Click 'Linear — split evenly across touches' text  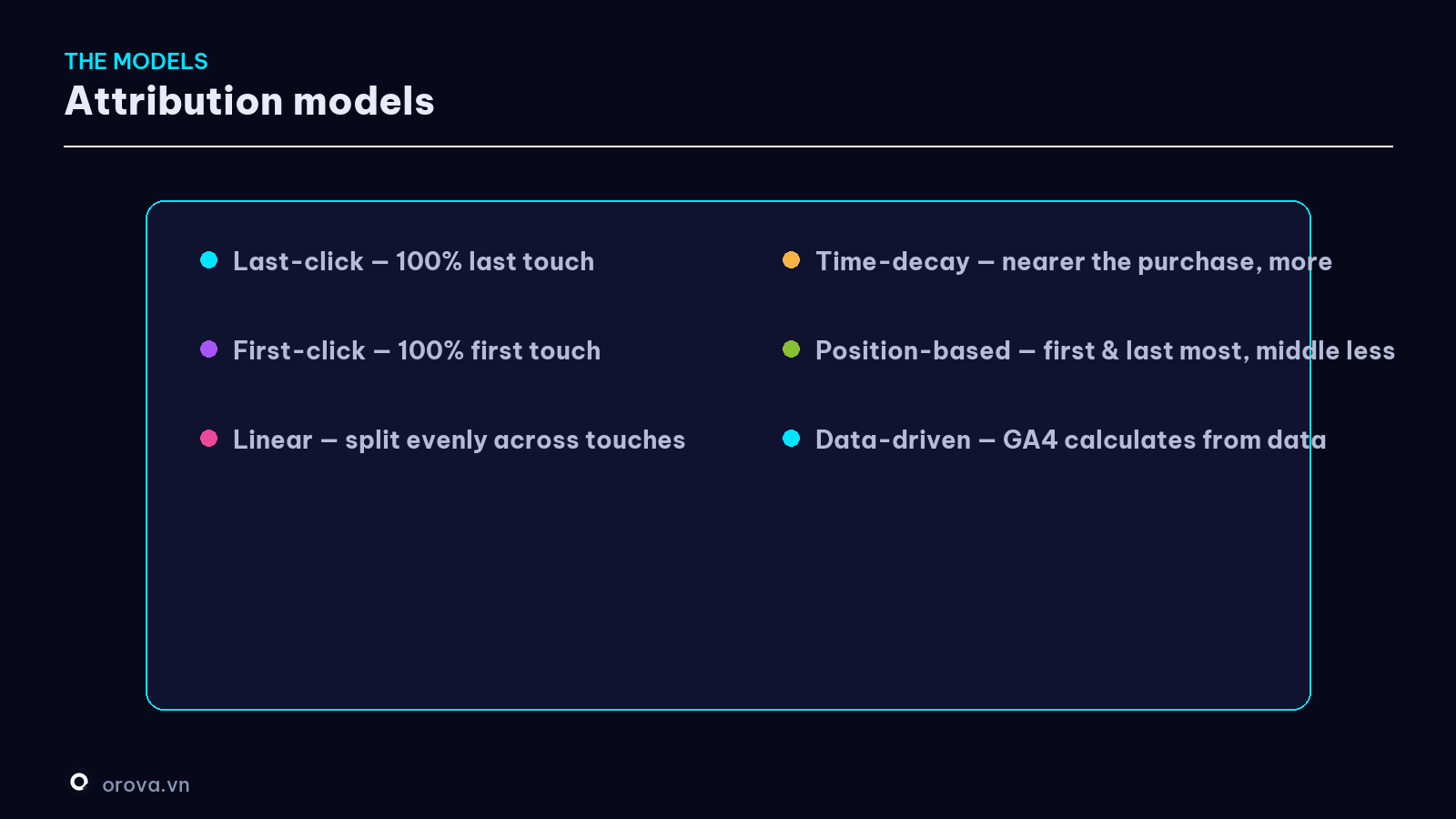coord(459,440)
